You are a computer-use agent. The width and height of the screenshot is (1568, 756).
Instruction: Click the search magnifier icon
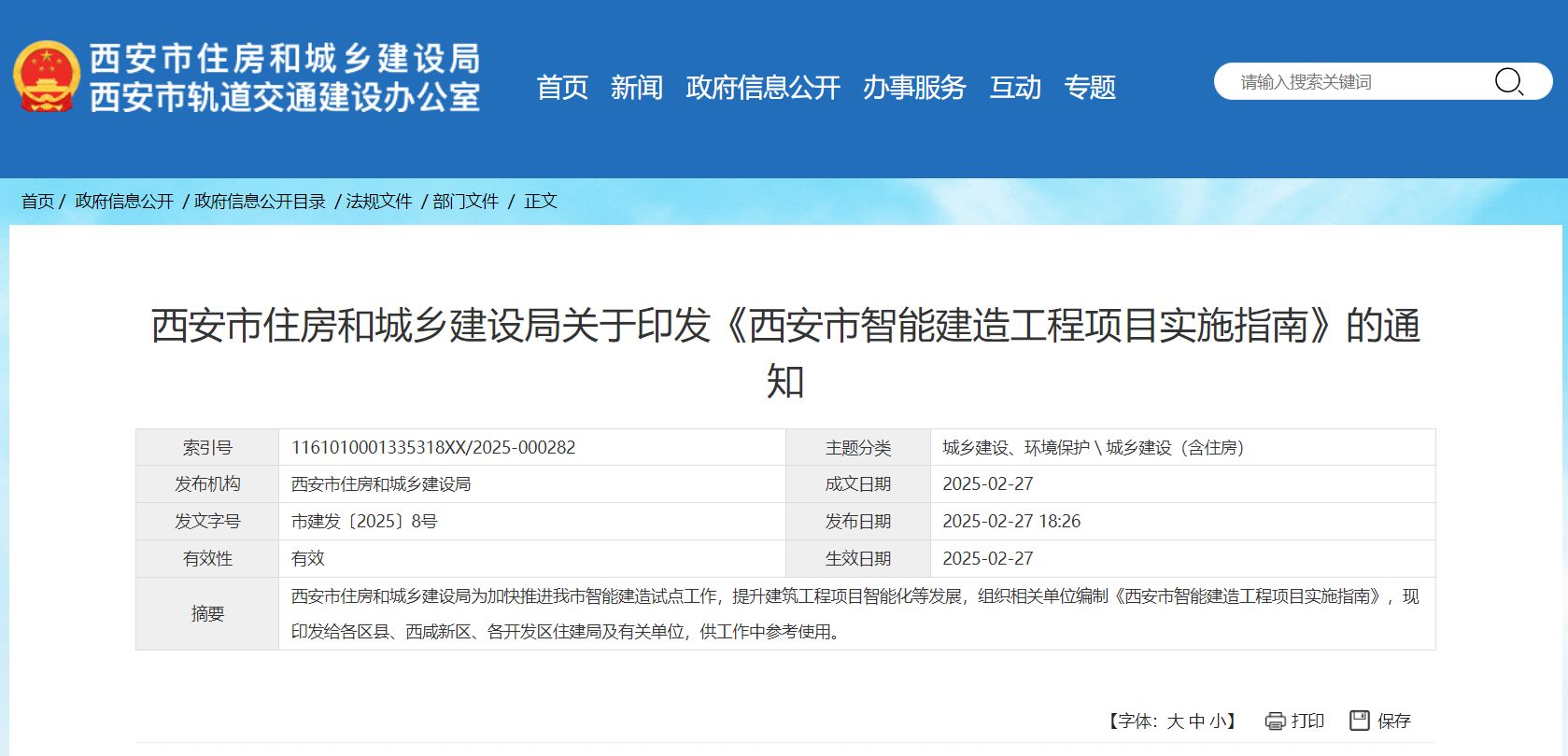tap(1509, 82)
